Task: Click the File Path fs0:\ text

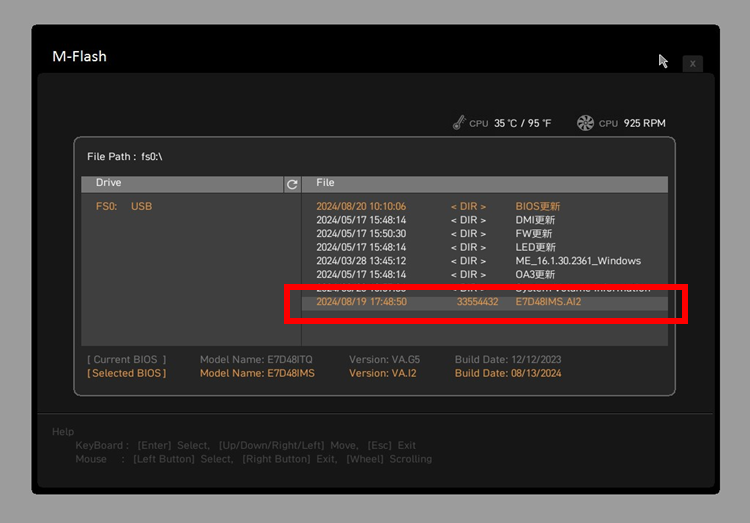Action: click(125, 157)
